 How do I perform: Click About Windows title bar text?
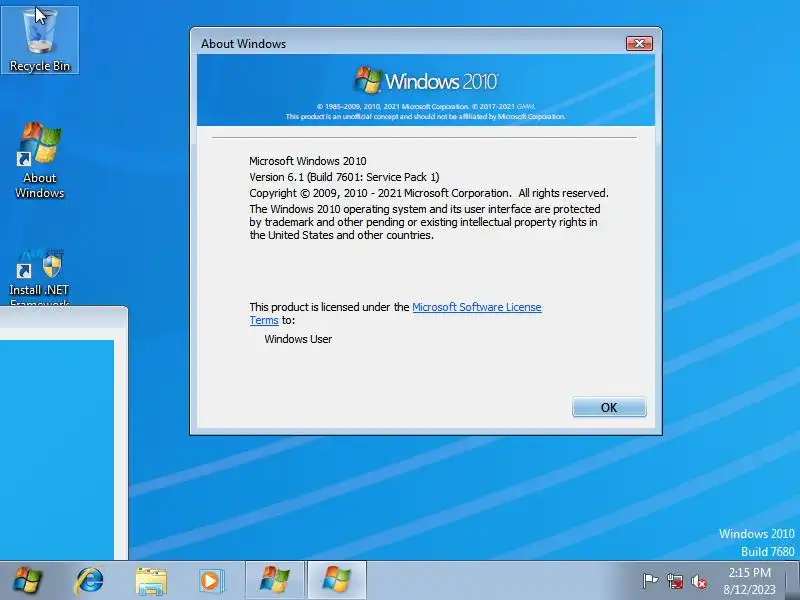point(243,44)
